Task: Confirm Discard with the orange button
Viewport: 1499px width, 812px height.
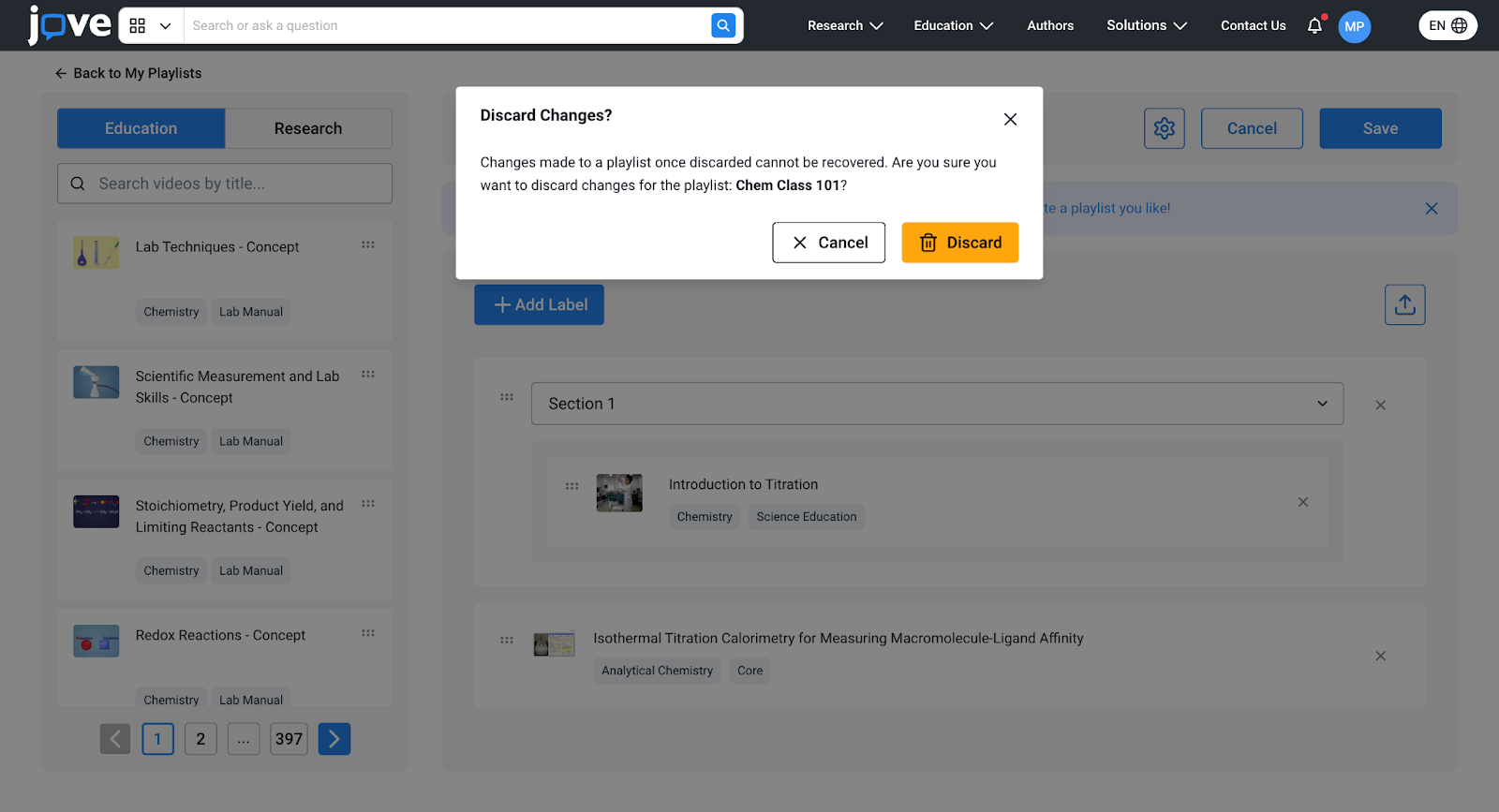Action: 960,243
